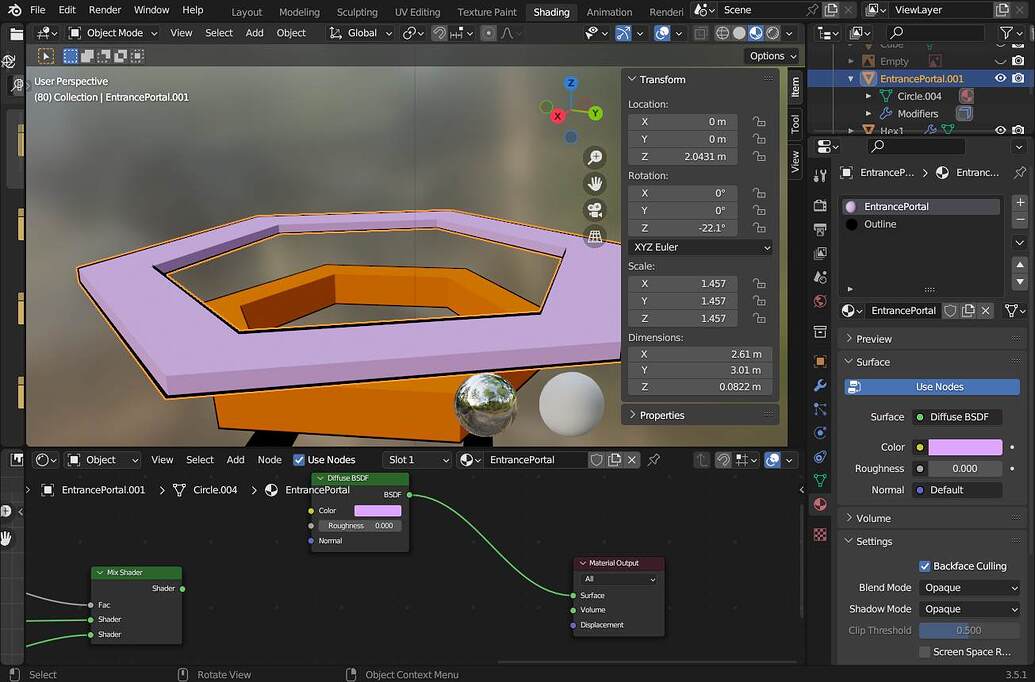Collapse the Transform panel
1035x682 pixels.
coord(632,79)
